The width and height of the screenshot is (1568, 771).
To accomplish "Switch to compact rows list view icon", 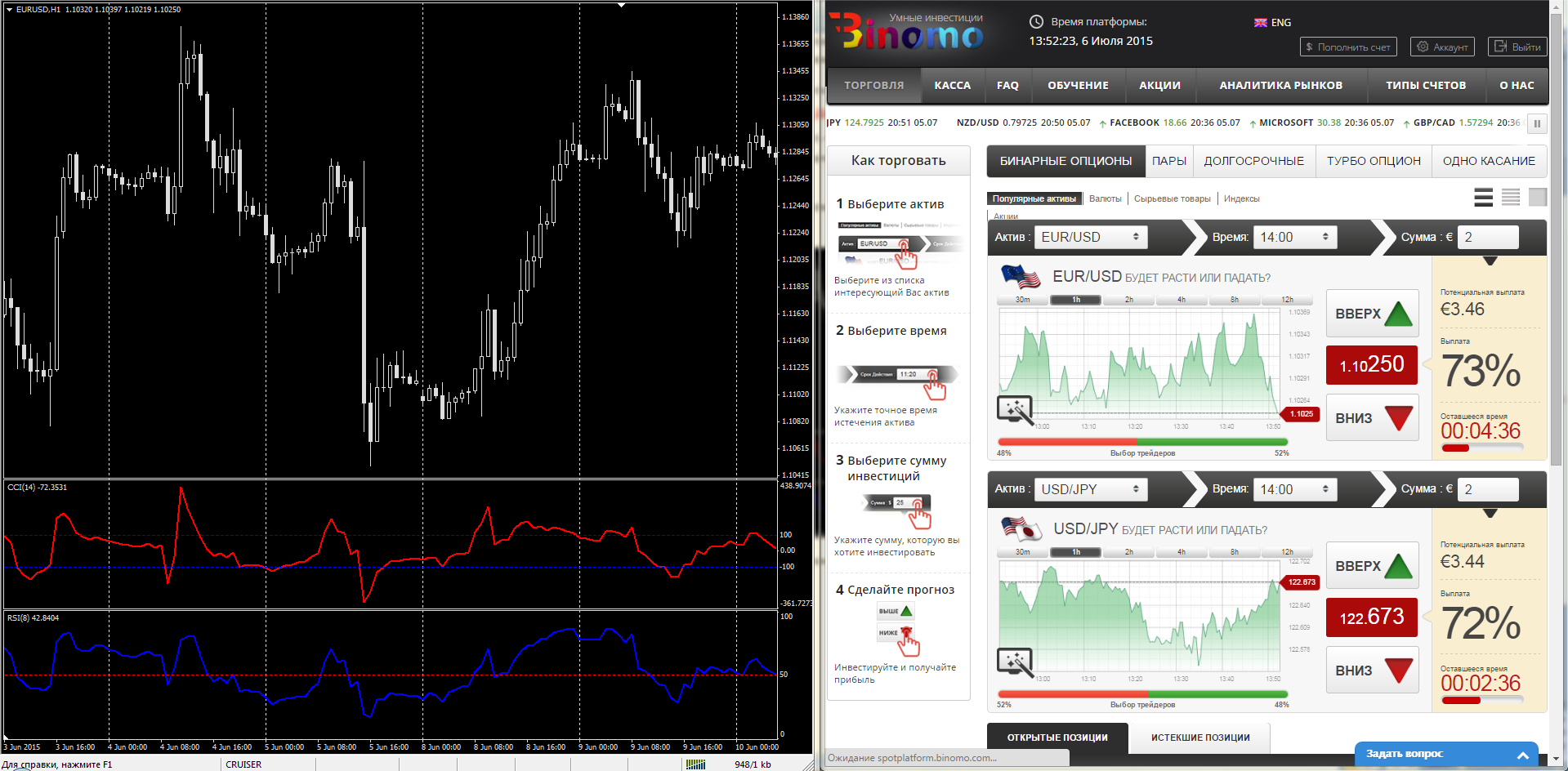I will [x=1511, y=198].
